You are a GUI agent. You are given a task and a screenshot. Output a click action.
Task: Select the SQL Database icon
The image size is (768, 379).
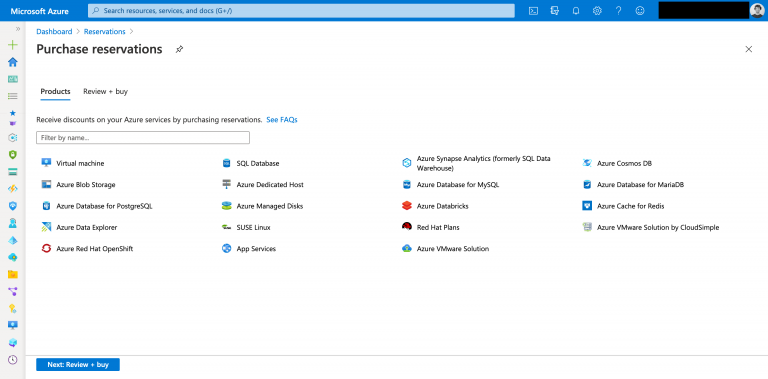click(226, 163)
